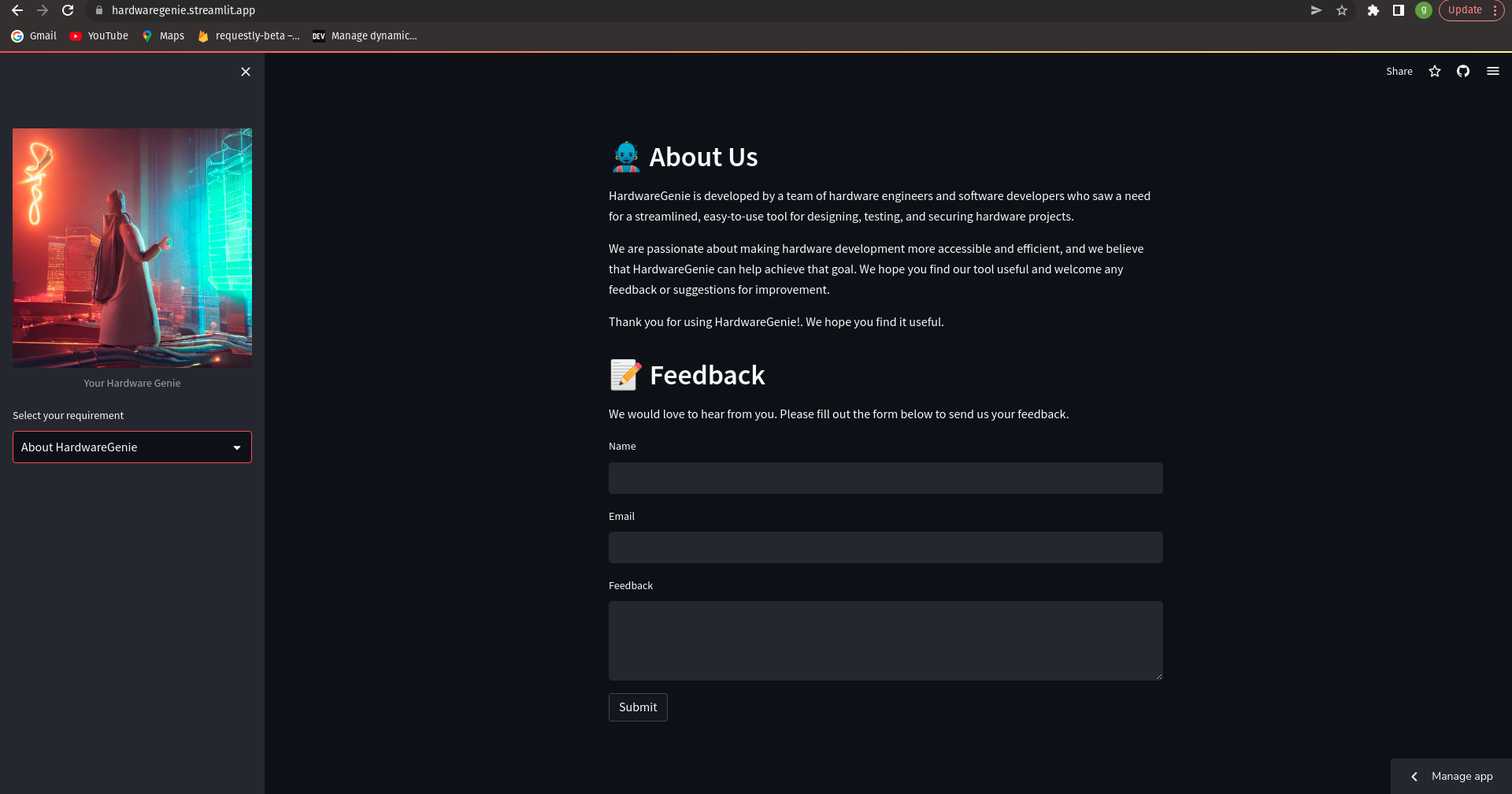Click the Share button in the Streamlit header
The image size is (1512, 794).
[1399, 72]
